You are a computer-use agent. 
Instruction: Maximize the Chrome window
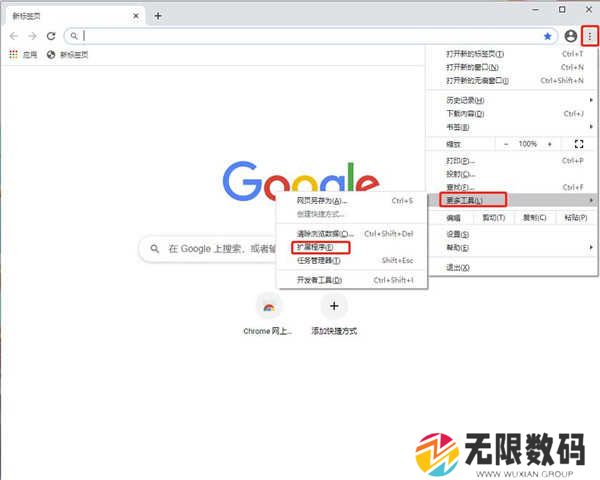tap(562, 10)
